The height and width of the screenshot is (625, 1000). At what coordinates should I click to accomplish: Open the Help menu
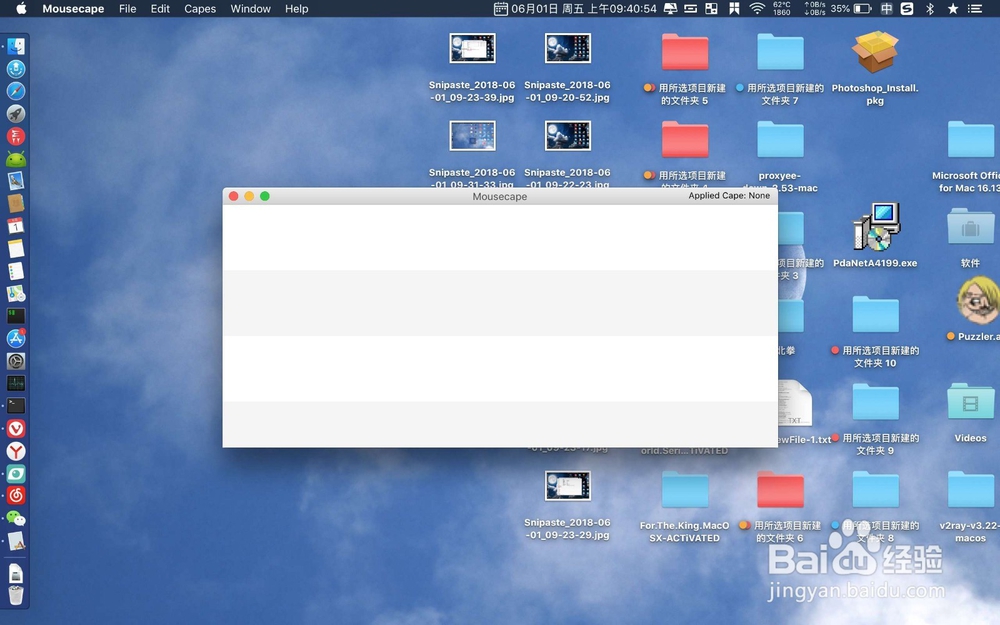pyautogui.click(x=297, y=9)
